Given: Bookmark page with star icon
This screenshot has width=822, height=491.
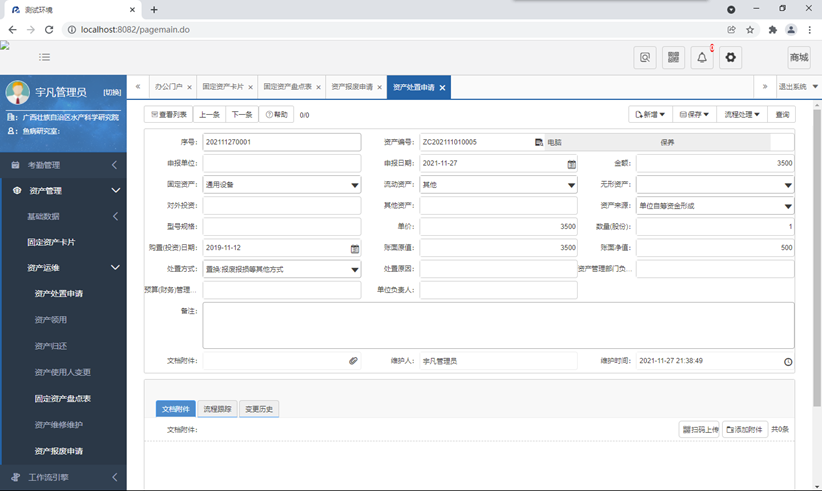Looking at the screenshot, I should [x=750, y=30].
